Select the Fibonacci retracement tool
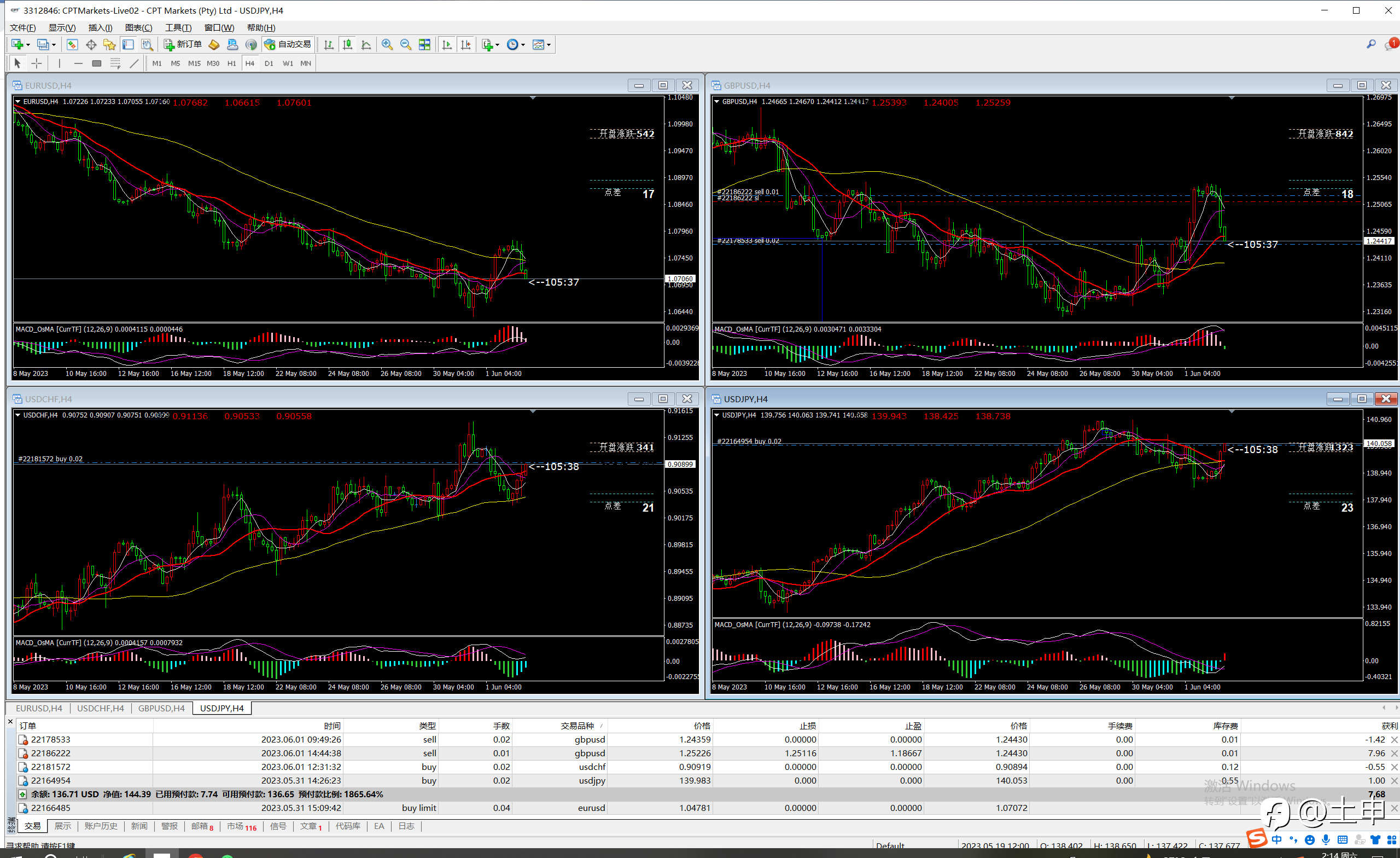The height and width of the screenshot is (858, 1400). (115, 63)
